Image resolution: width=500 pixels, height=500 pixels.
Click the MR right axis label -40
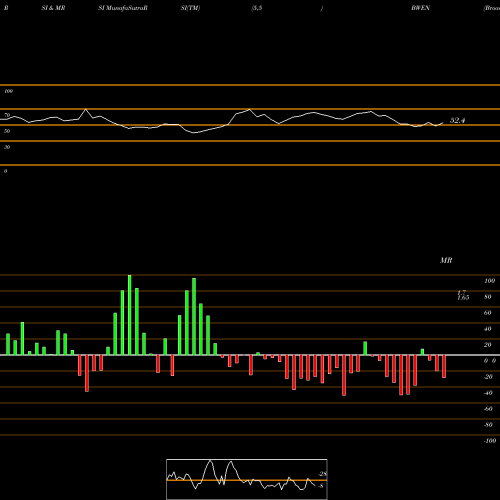(x=488, y=393)
